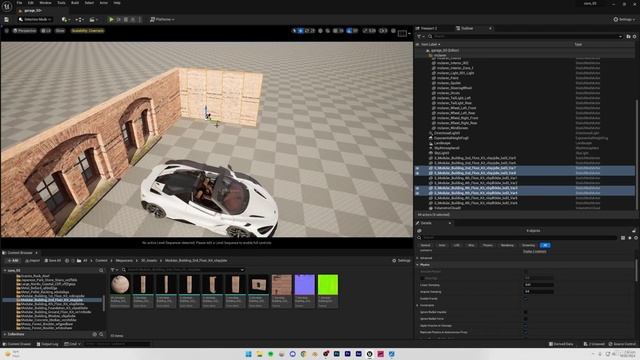Collapse the Physics section in Details
The width and height of the screenshot is (640, 360).
[x=418, y=265]
